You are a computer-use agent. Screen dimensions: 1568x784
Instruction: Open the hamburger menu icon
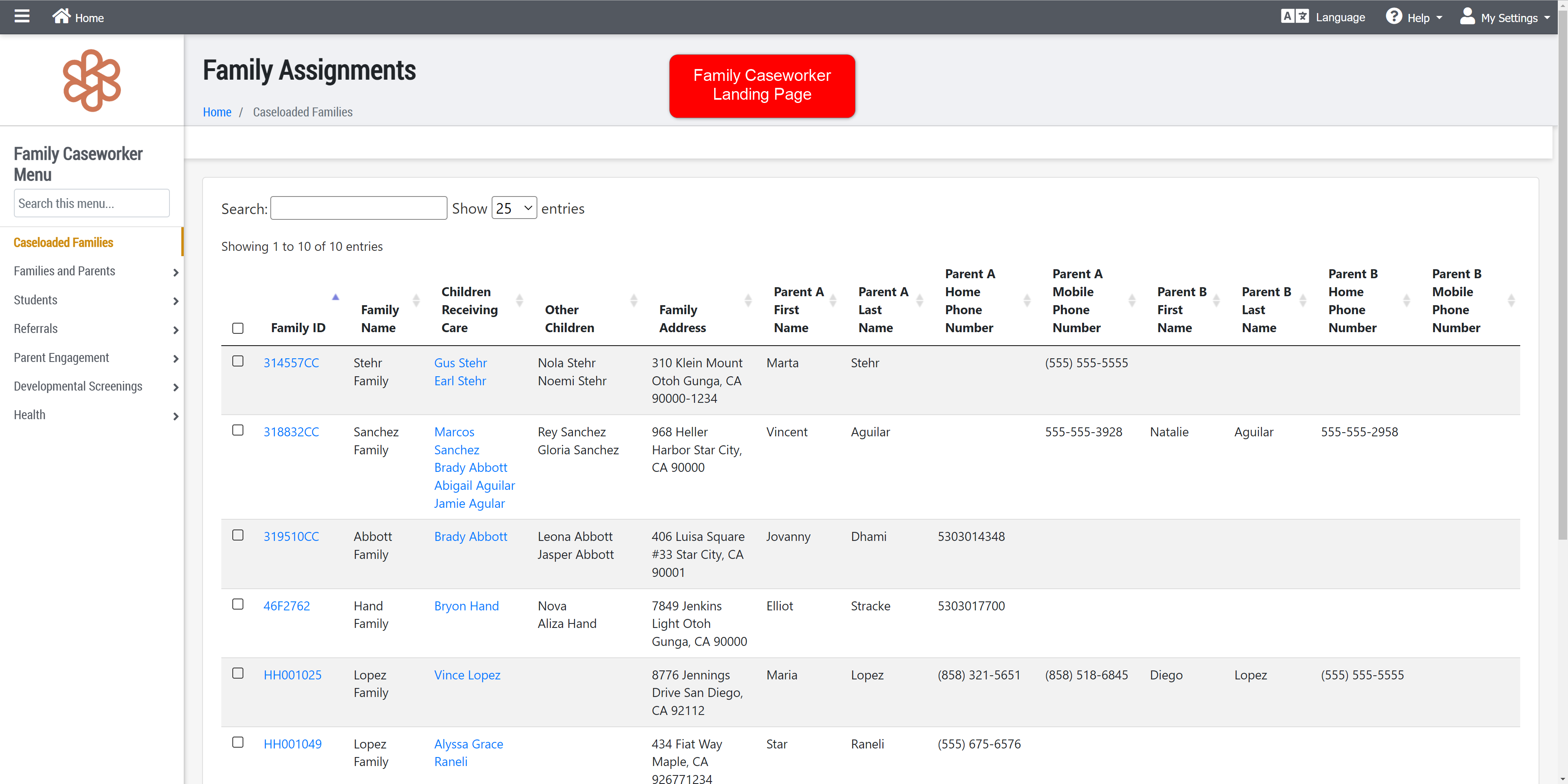pyautogui.click(x=22, y=16)
